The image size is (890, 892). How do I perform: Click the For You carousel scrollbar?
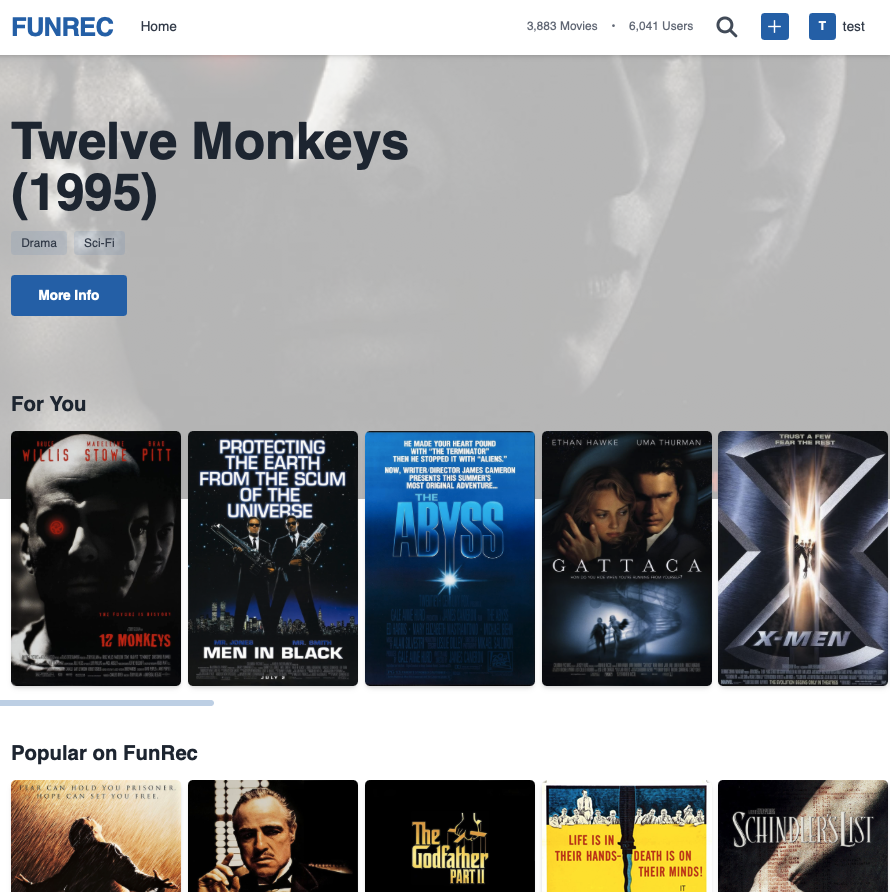pyautogui.click(x=107, y=703)
